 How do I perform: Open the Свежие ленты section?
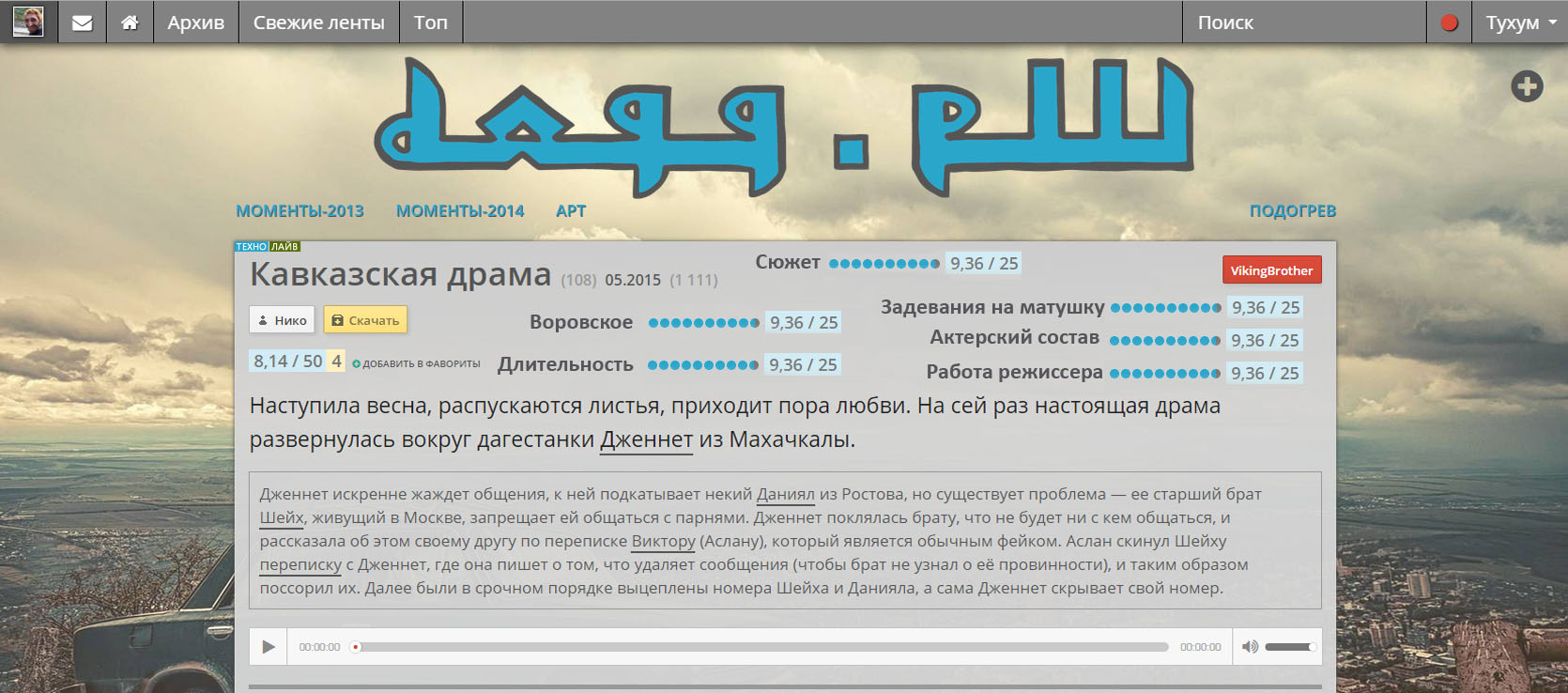point(319,23)
